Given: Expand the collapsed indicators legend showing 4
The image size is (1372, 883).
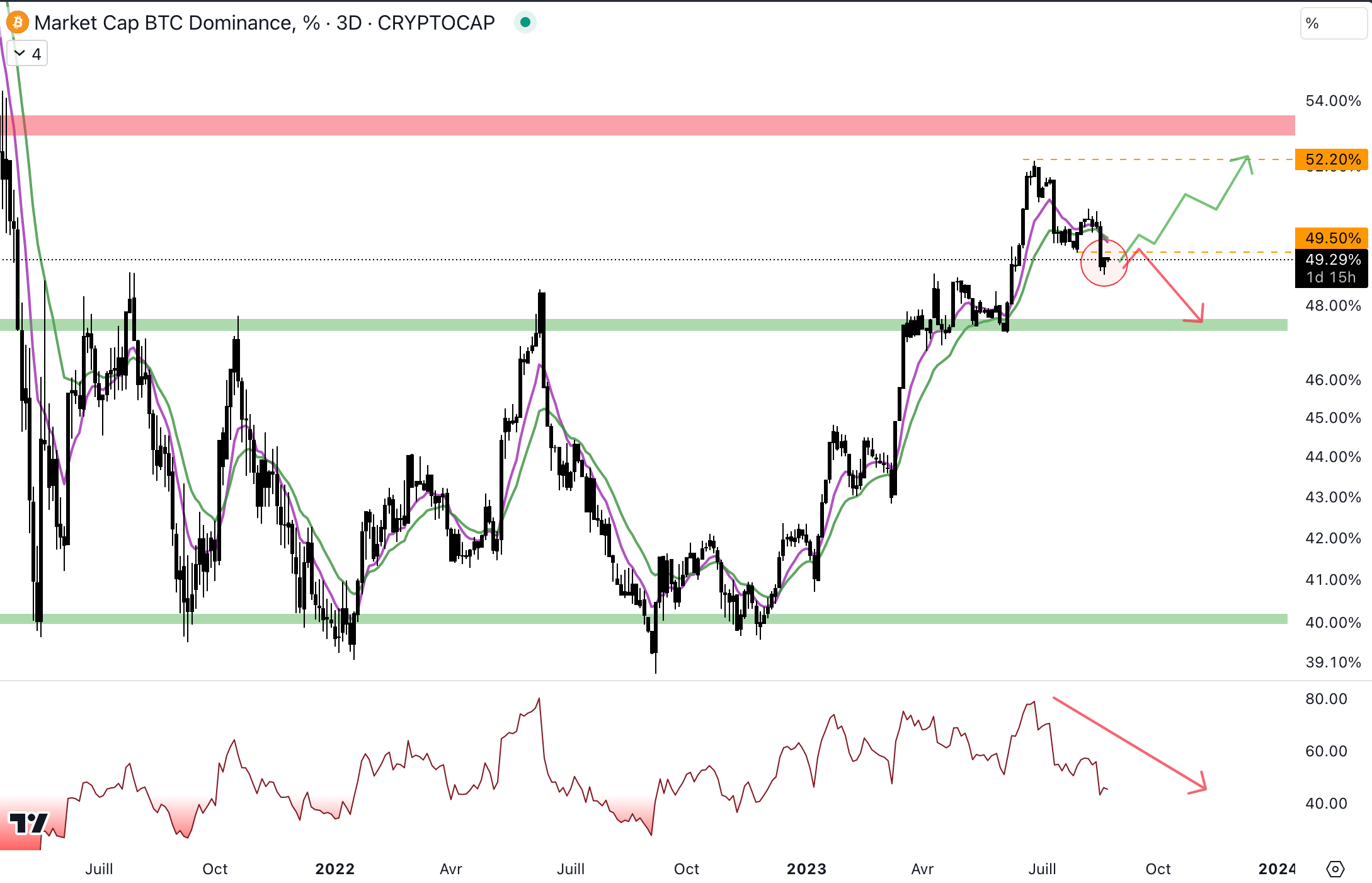Looking at the screenshot, I should coord(28,54).
